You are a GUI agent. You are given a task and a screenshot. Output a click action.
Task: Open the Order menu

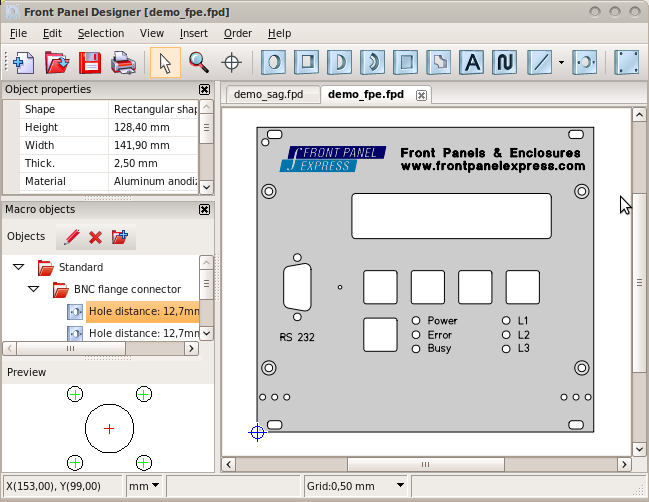tap(238, 33)
